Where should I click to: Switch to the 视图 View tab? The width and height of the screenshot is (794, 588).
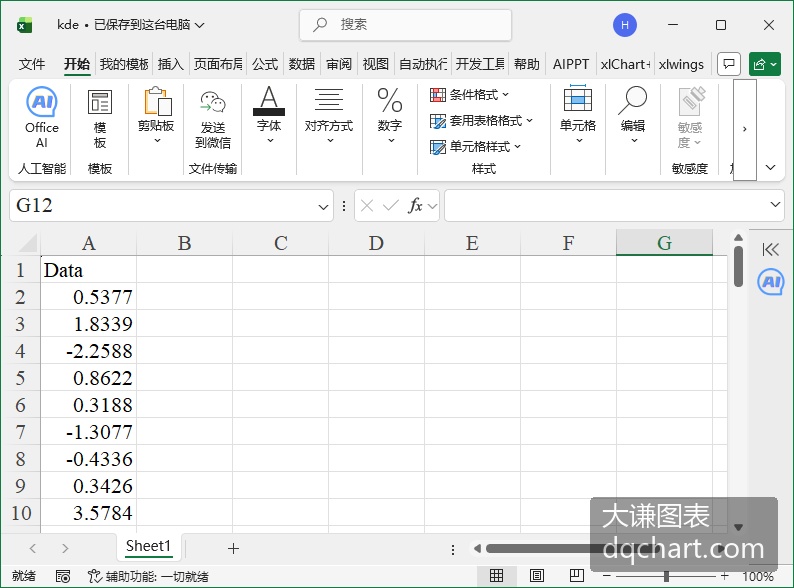tap(375, 64)
